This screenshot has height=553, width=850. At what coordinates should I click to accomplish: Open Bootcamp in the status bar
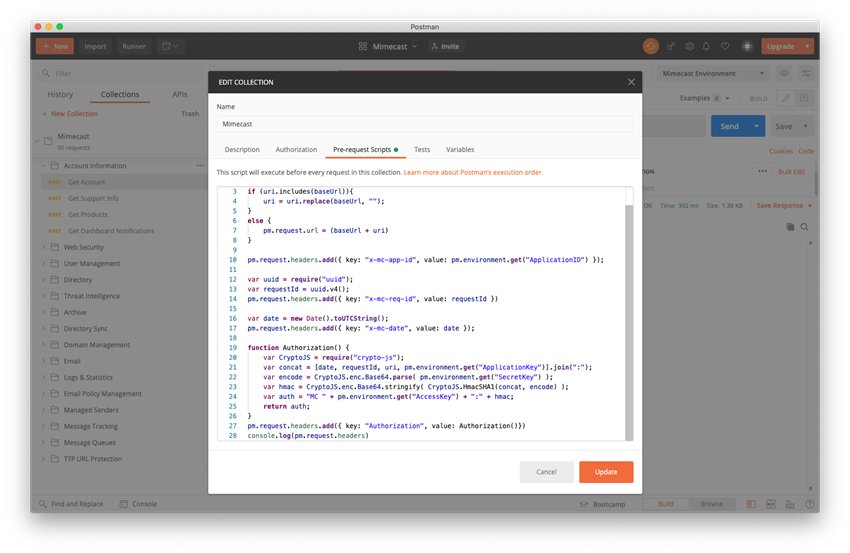[x=602, y=504]
